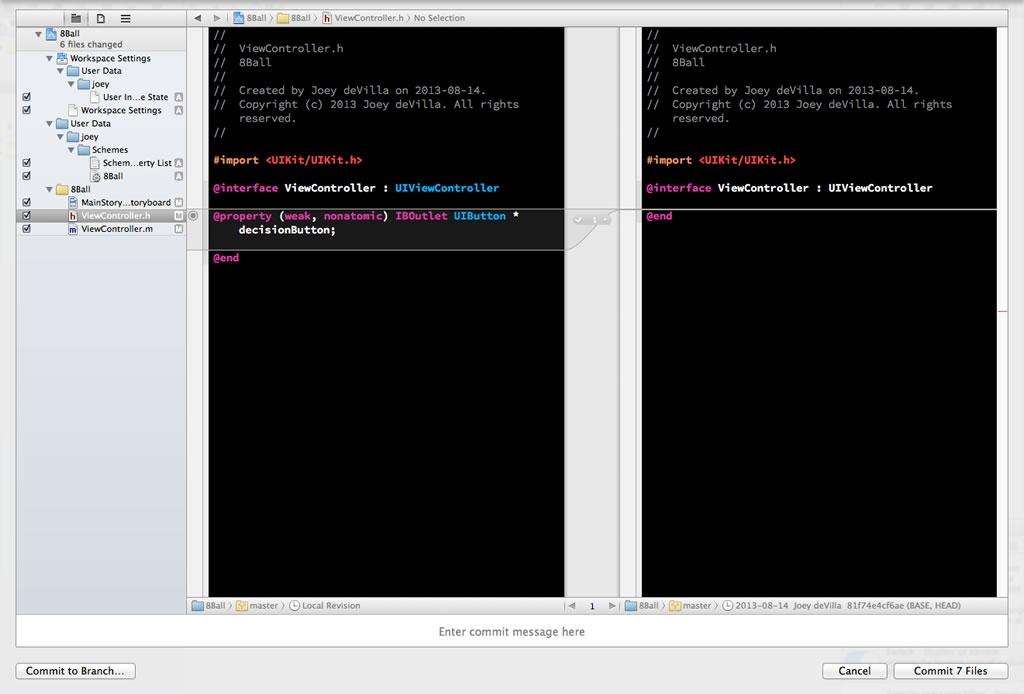
Task: Click the Cancel button
Action: click(854, 671)
